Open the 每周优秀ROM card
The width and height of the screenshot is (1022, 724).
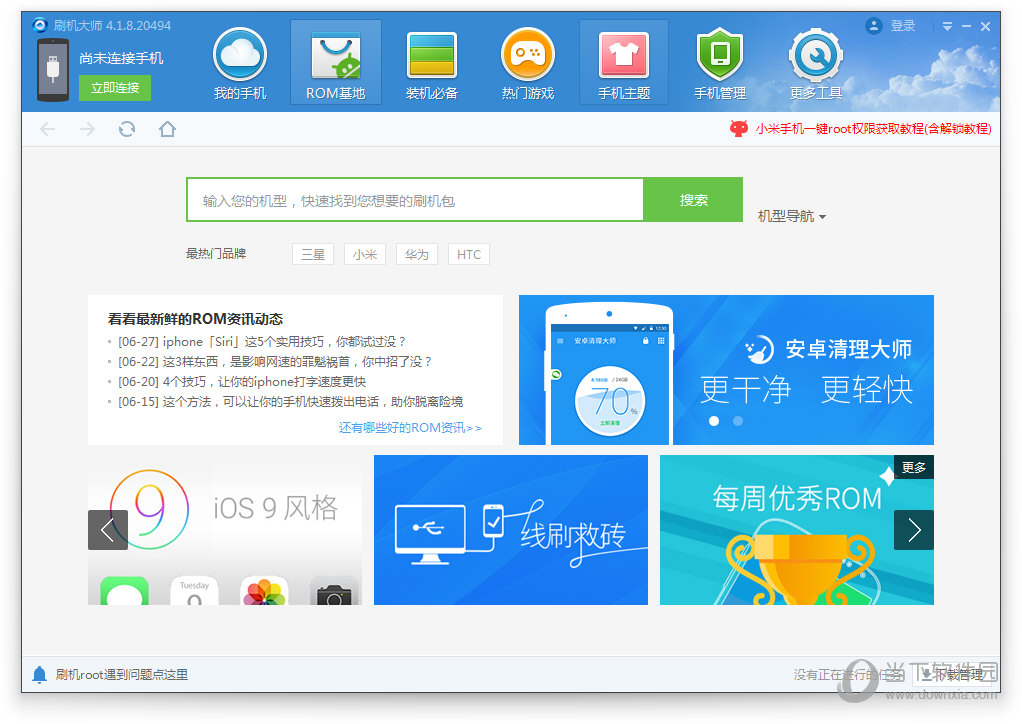pos(796,530)
